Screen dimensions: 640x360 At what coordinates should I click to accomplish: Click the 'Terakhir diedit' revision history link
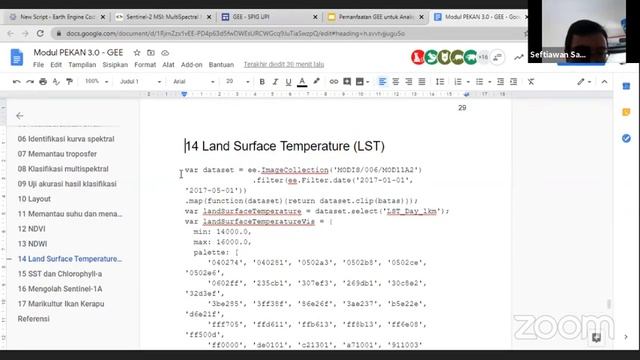pyautogui.click(x=284, y=64)
